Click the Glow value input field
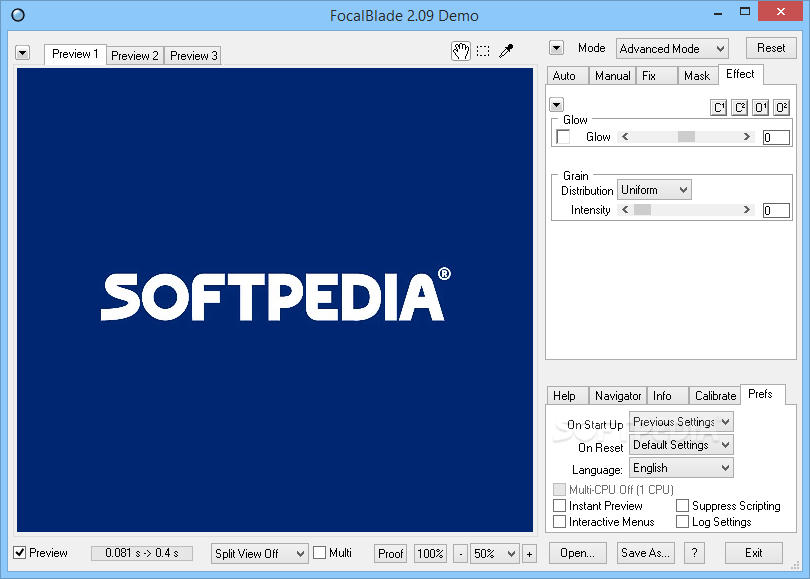Image resolution: width=810 pixels, height=579 pixels. point(776,137)
